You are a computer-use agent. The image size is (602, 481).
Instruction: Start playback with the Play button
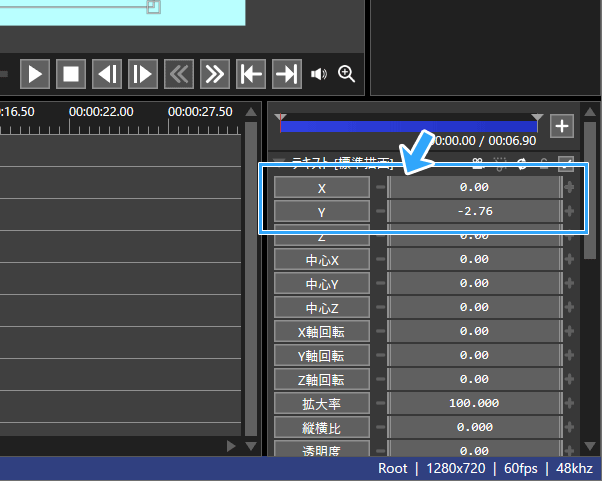click(x=35, y=74)
